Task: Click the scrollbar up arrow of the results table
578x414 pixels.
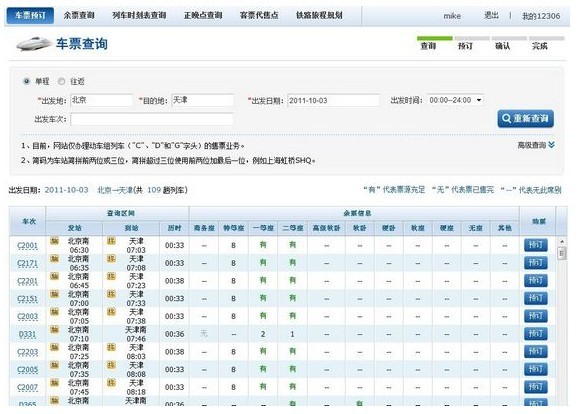Action: (562, 241)
